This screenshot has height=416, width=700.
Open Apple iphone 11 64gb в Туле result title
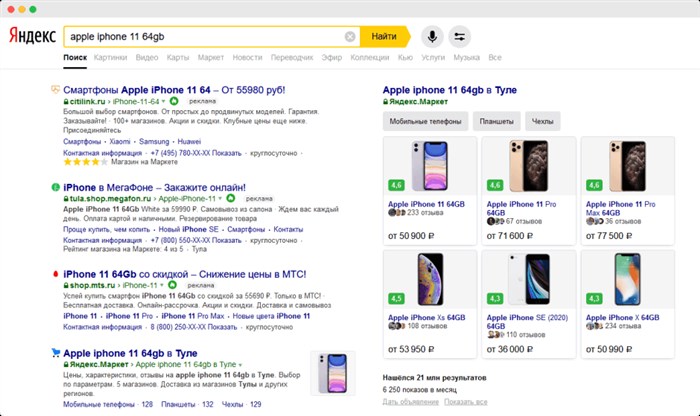click(x=130, y=353)
